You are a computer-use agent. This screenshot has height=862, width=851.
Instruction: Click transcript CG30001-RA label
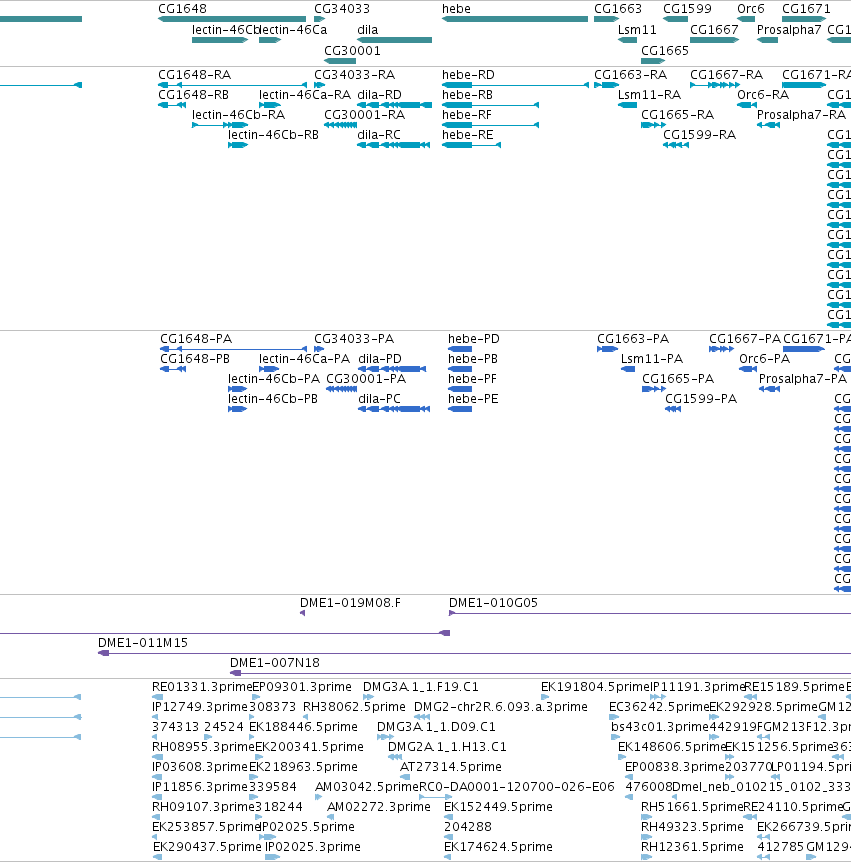click(364, 115)
